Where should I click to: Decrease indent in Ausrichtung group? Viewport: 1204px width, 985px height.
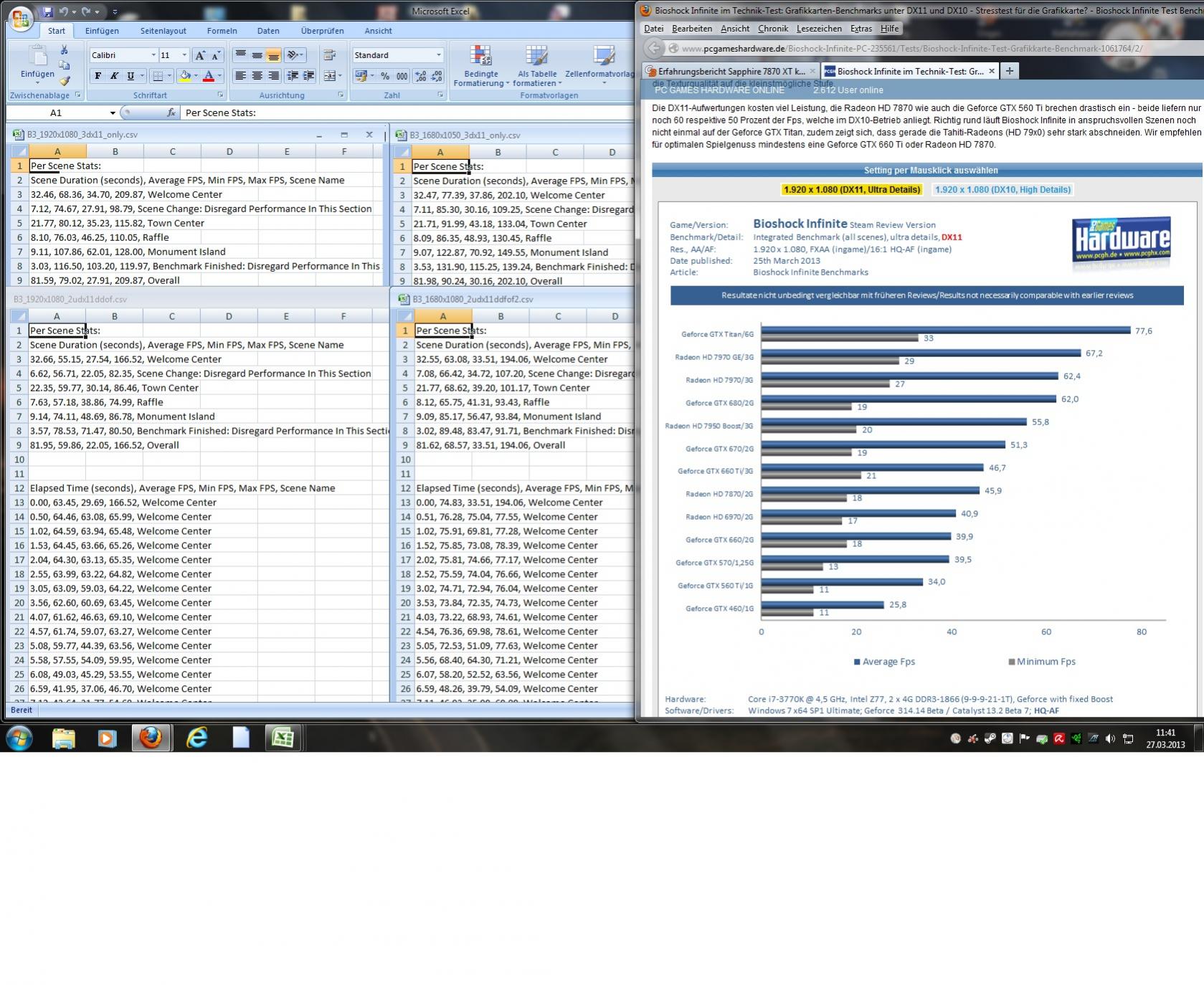coord(293,75)
